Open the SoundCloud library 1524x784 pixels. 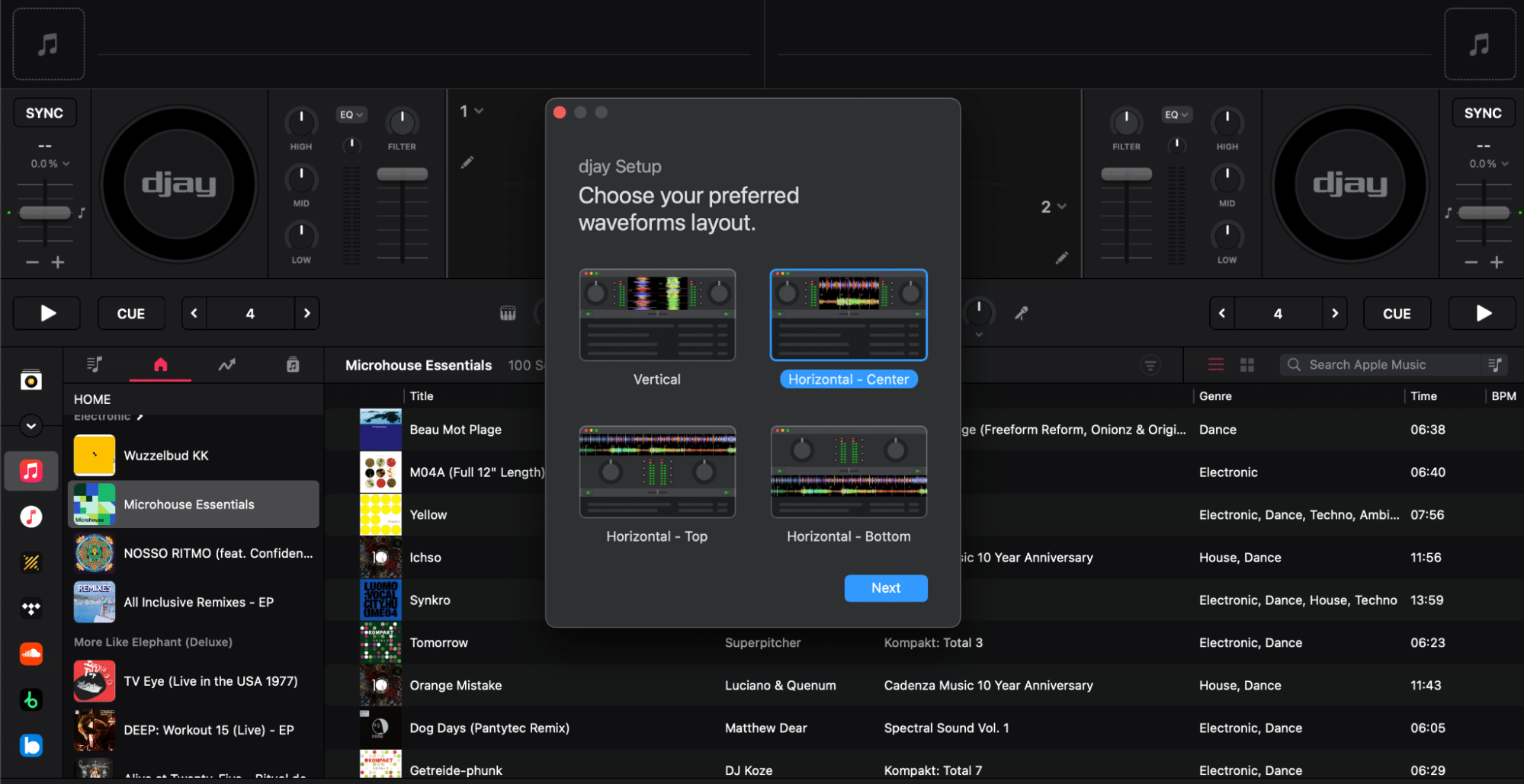[x=31, y=654]
